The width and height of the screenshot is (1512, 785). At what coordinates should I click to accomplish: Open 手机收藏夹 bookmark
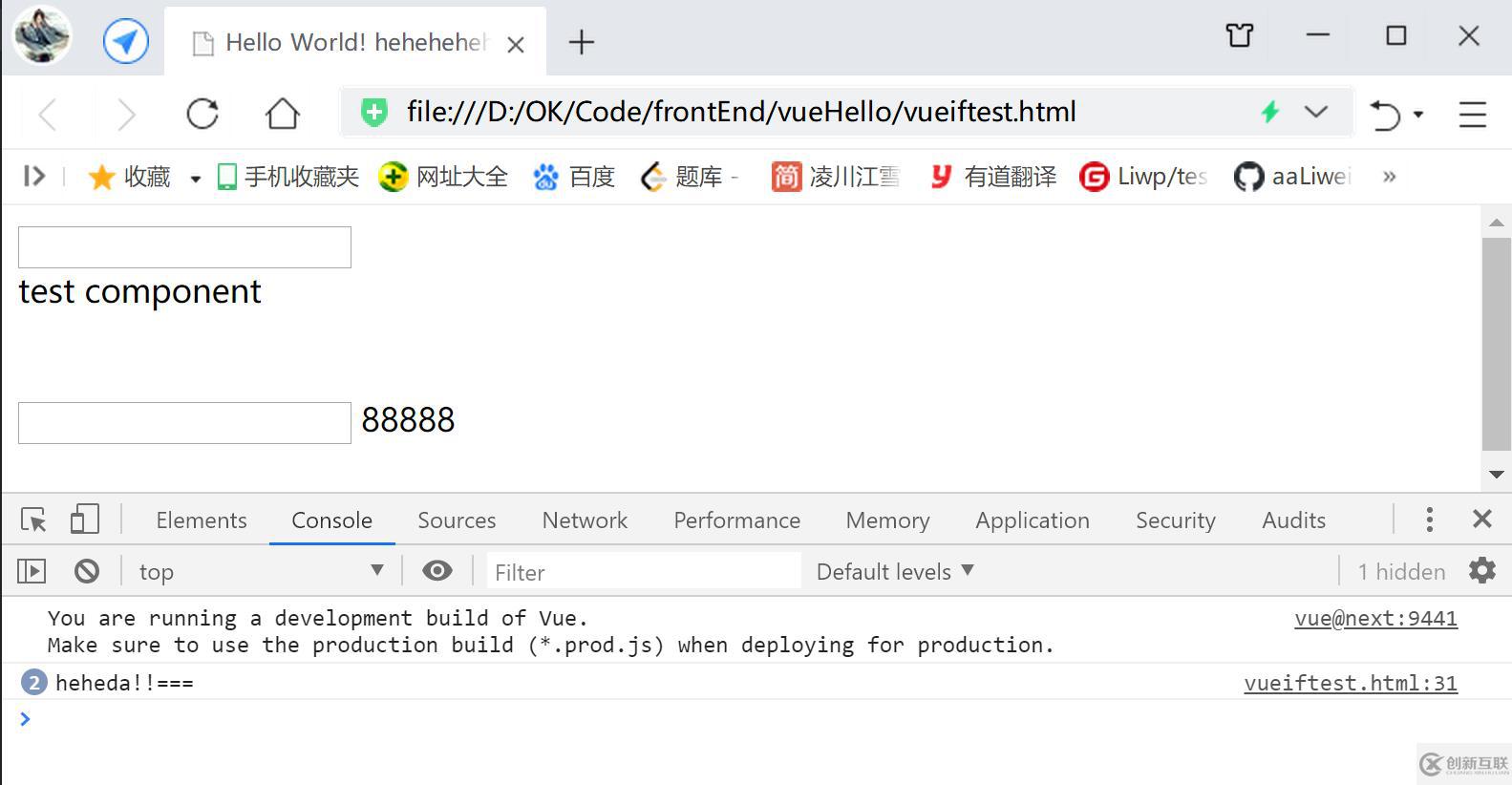(x=288, y=177)
